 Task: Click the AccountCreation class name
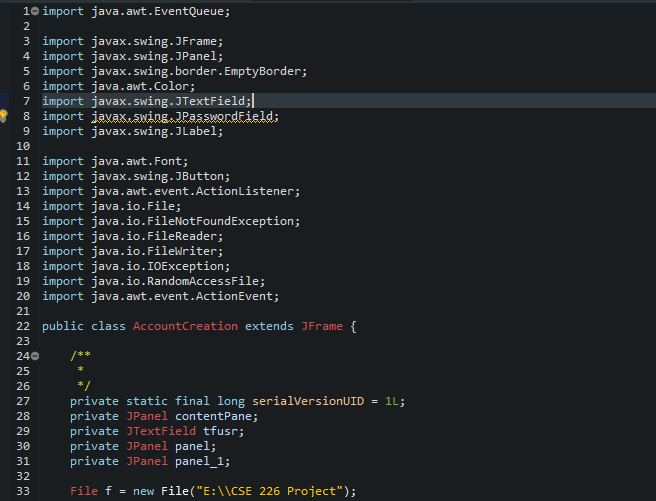185,326
